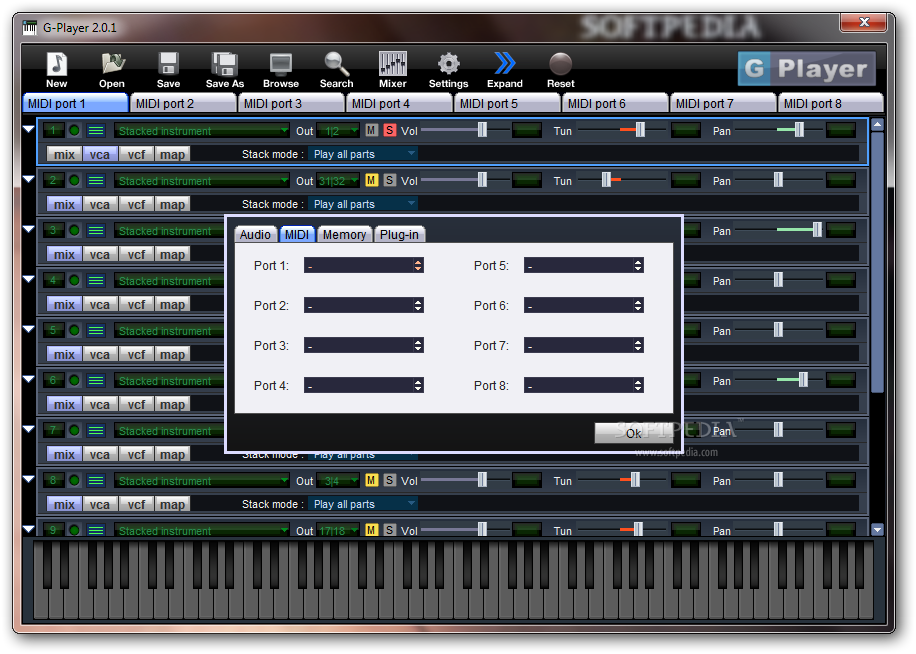Viewport: 916px width, 654px height.
Task: Open channel 2 output 31|32 dropdown
Action: click(x=338, y=181)
